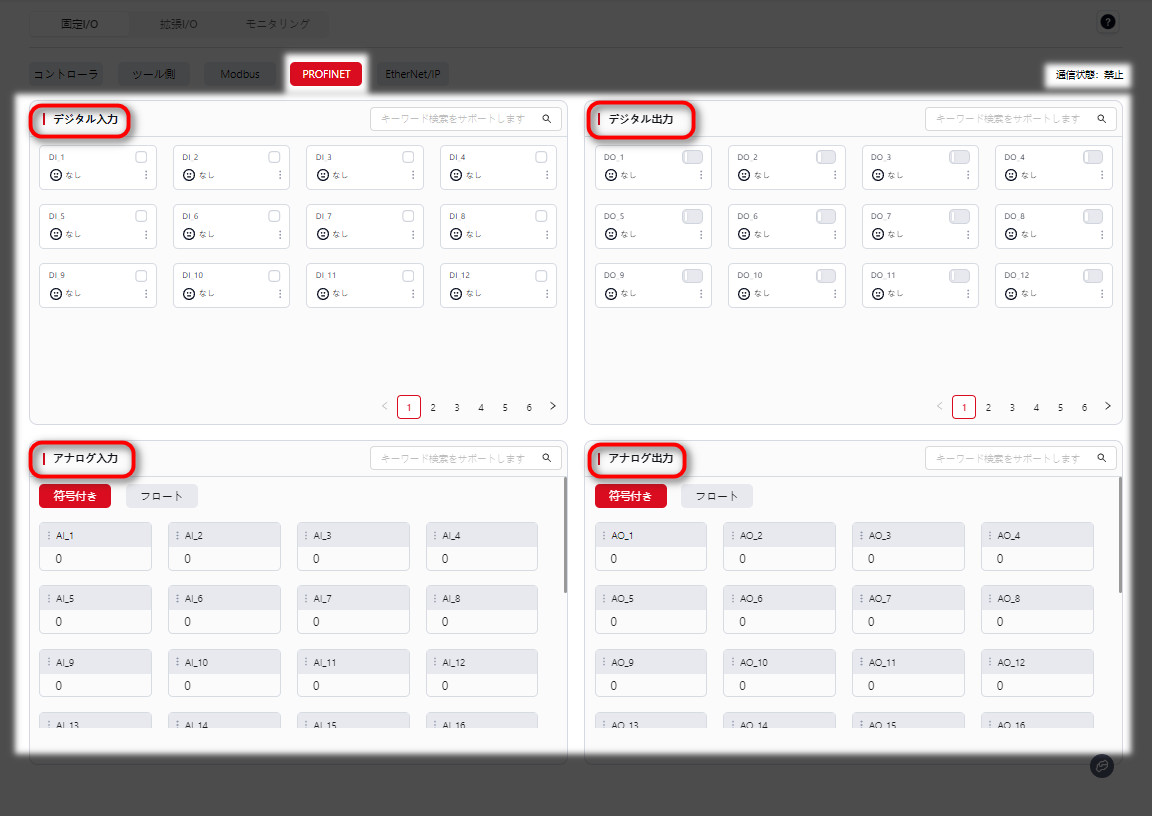Toggle the DO_1 output switch

(692, 157)
